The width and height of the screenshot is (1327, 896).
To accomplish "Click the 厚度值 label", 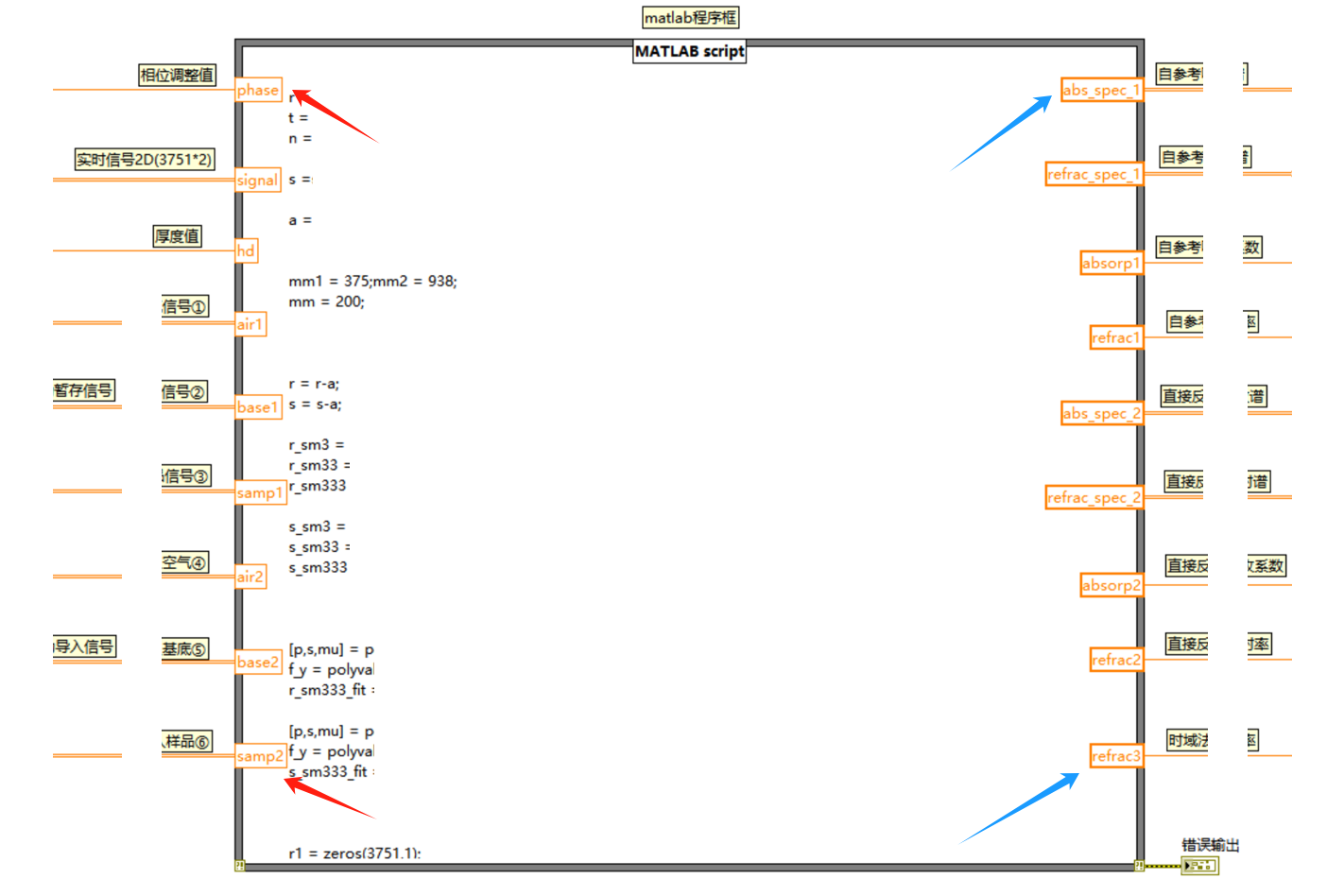I will [x=177, y=235].
